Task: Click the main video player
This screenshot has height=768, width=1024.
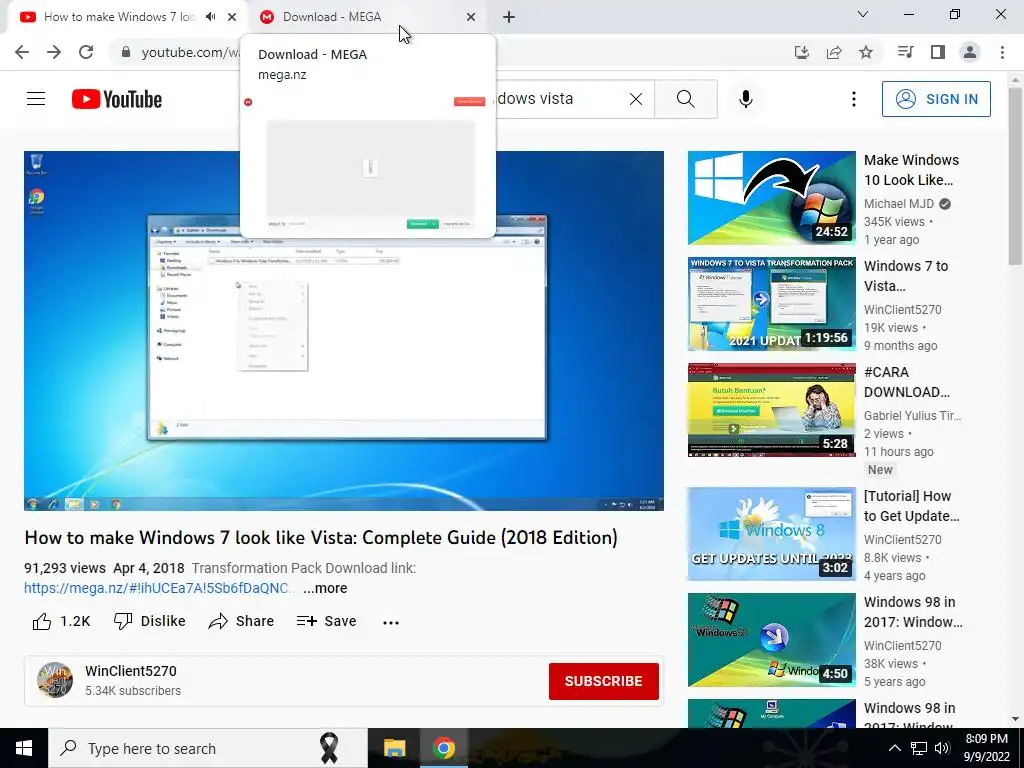Action: pos(344,330)
